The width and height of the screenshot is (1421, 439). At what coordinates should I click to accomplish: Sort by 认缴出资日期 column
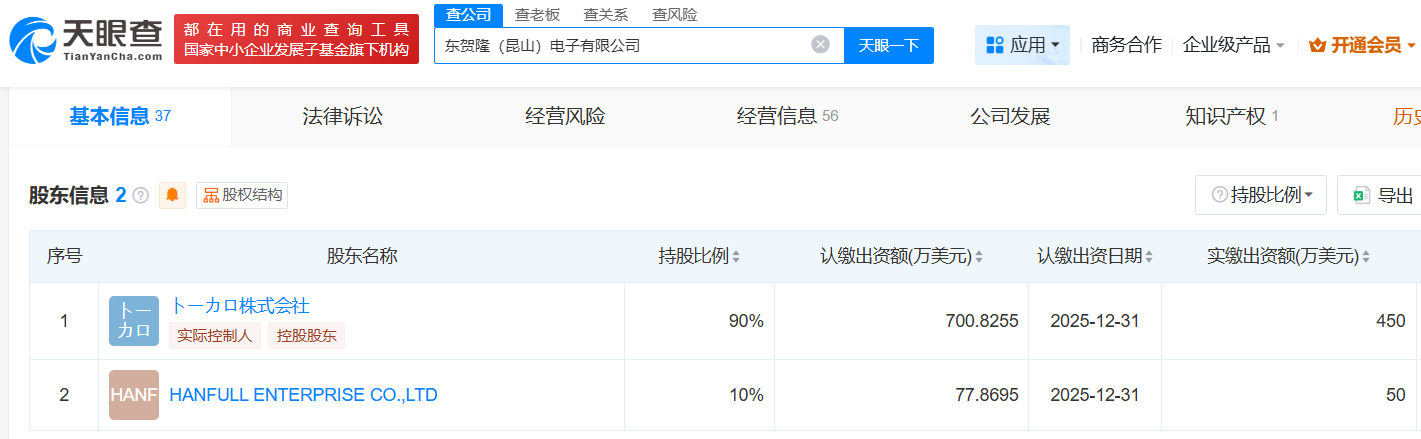pyautogui.click(x=1149, y=257)
